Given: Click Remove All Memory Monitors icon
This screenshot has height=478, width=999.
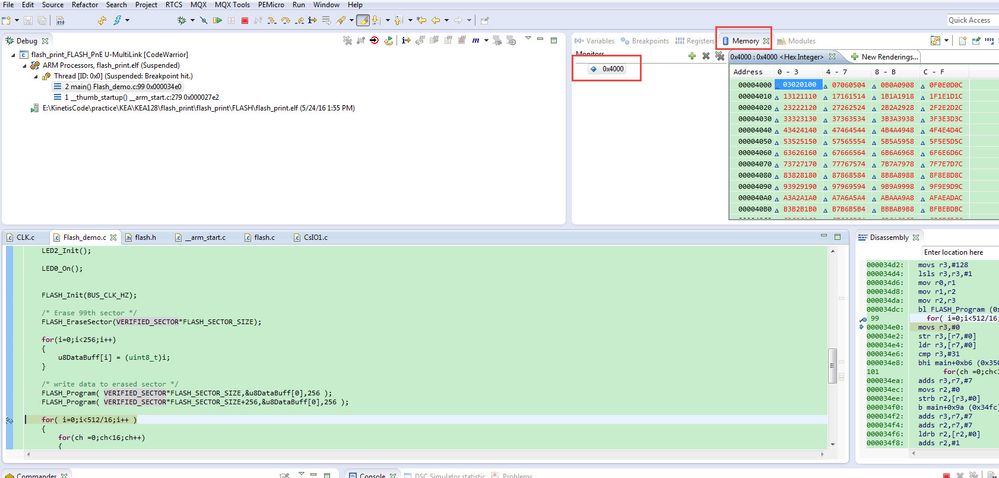Looking at the screenshot, I should pyautogui.click(x=719, y=56).
